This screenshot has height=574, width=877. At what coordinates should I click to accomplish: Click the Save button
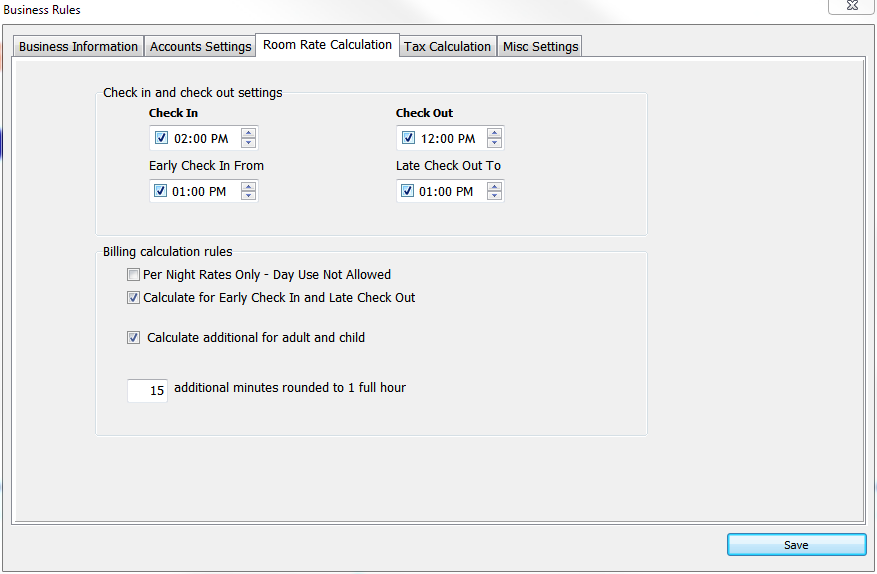796,545
